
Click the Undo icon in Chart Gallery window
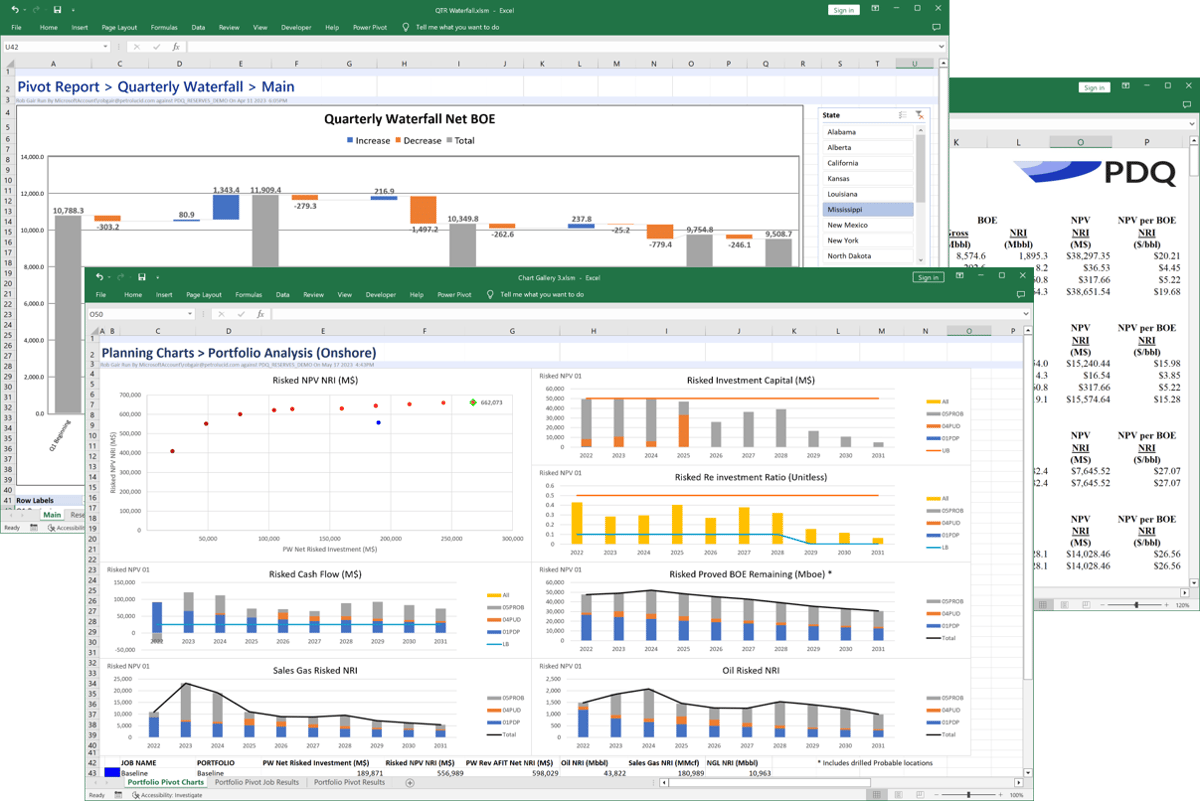(100, 277)
